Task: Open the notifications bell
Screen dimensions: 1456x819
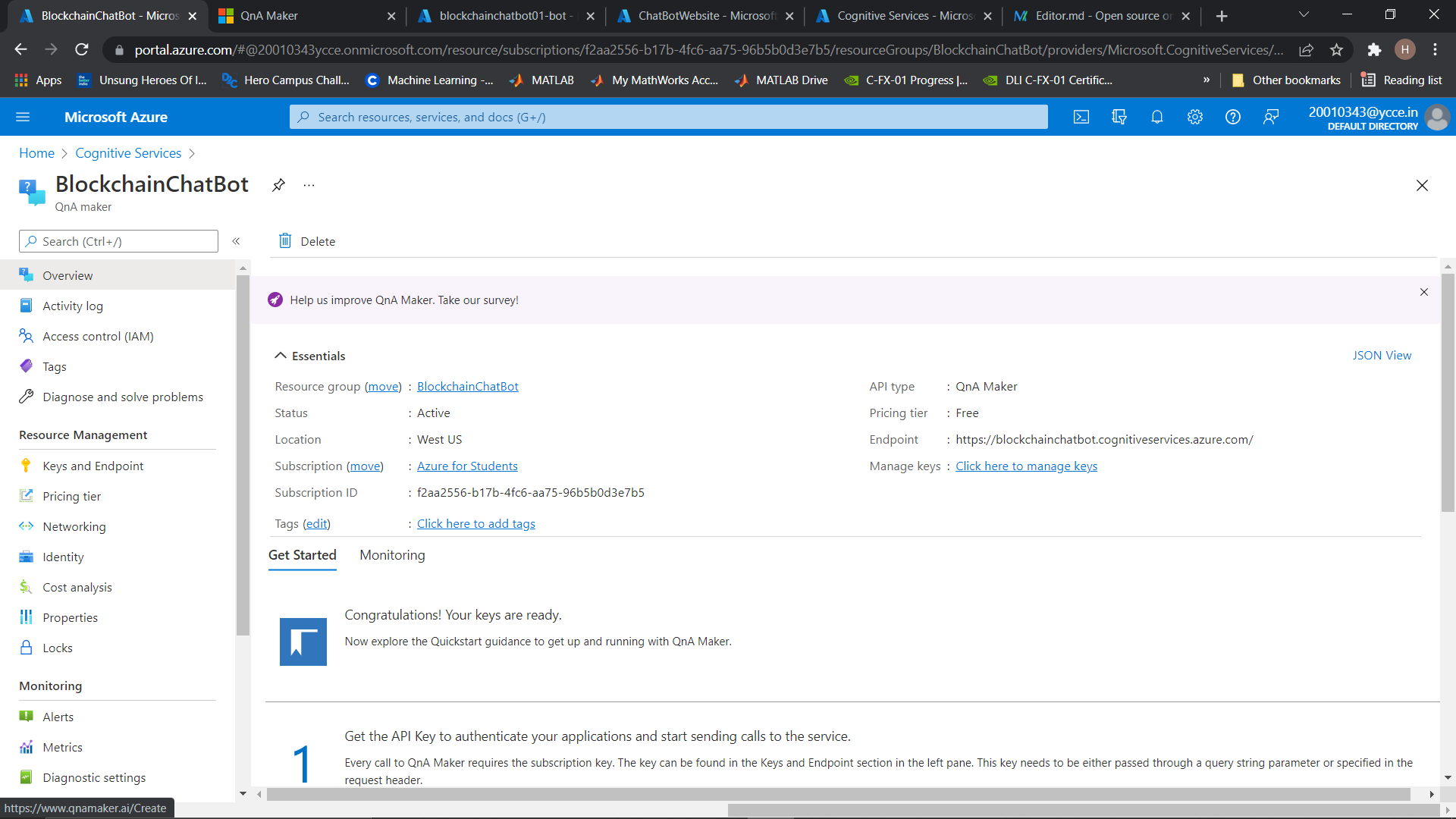Action: click(x=1157, y=117)
